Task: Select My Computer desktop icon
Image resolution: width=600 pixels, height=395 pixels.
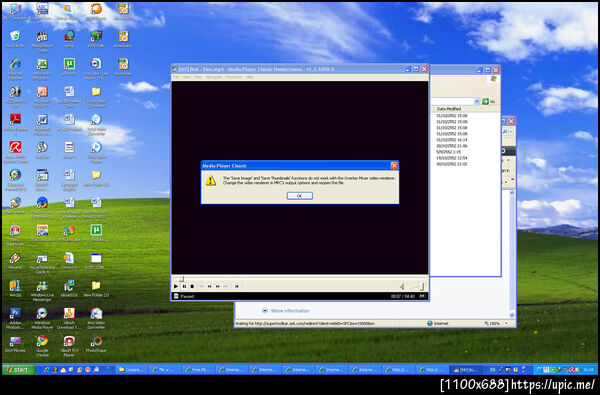Action: (15, 11)
